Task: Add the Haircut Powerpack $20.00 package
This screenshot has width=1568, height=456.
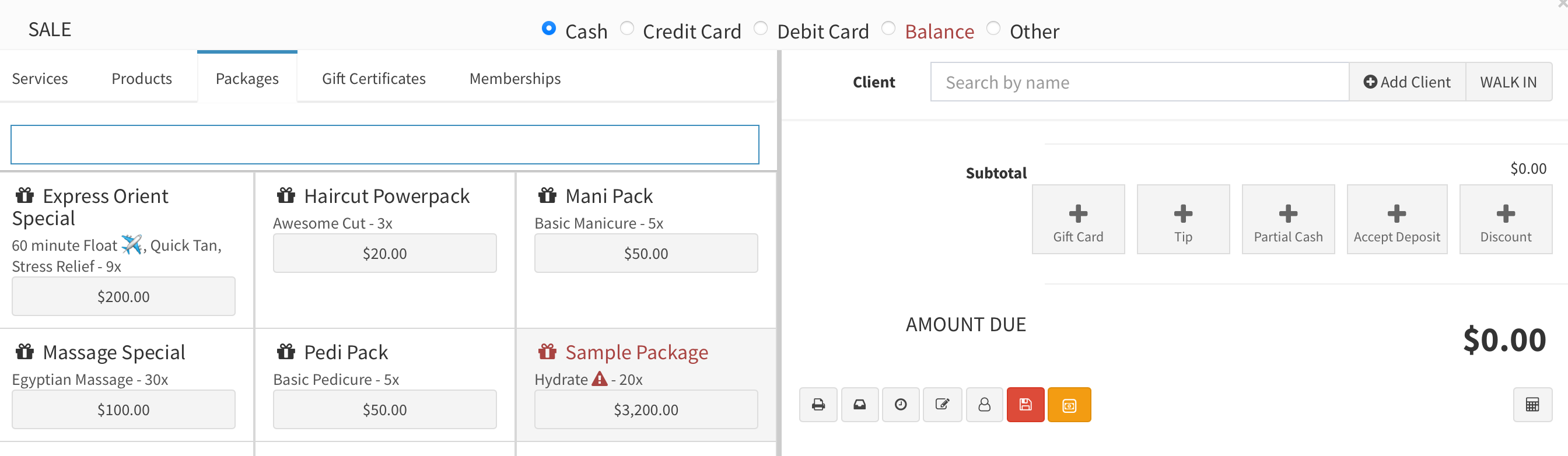Action: pyautogui.click(x=384, y=253)
